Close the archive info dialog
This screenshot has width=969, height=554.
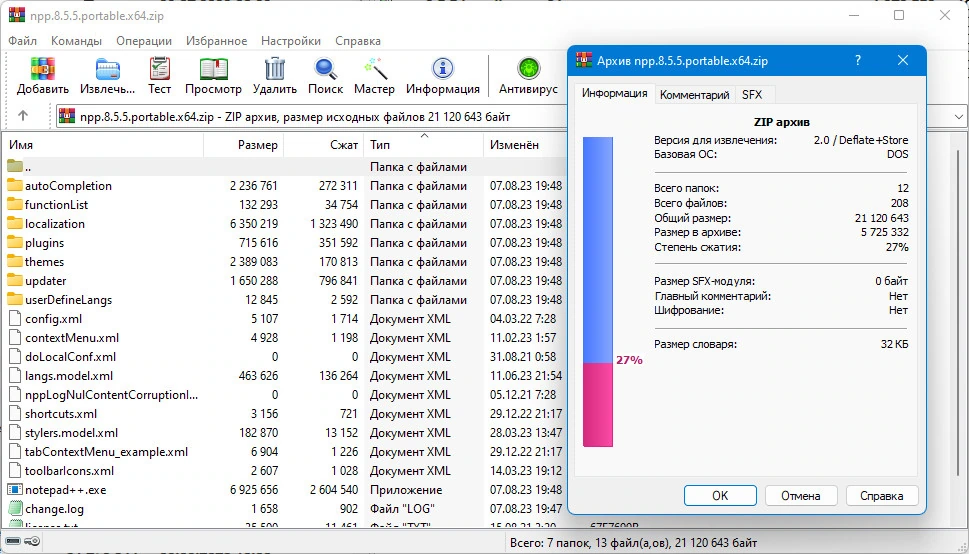tap(903, 61)
